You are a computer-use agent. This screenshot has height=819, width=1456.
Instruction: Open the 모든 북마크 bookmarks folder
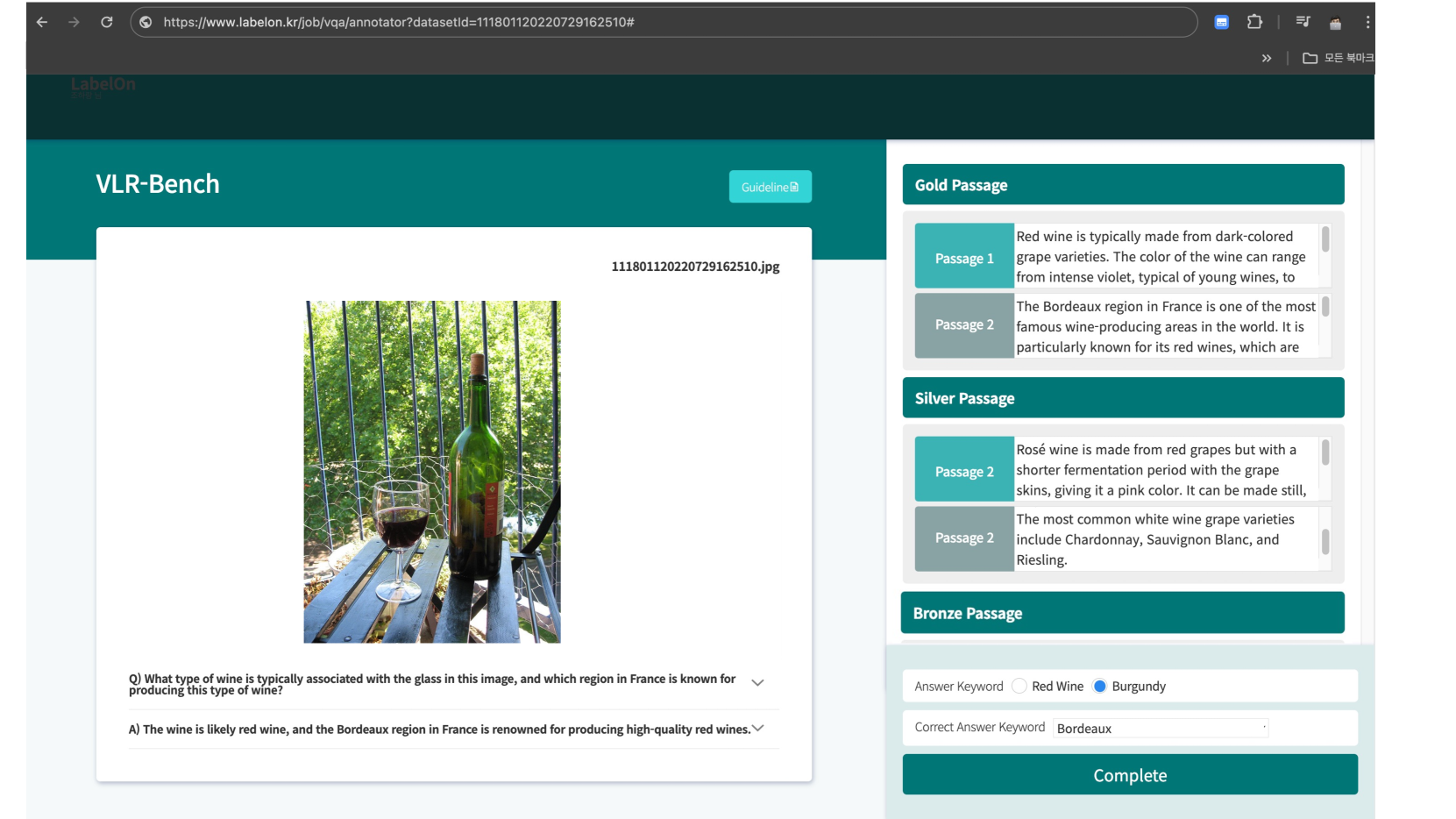point(1339,58)
